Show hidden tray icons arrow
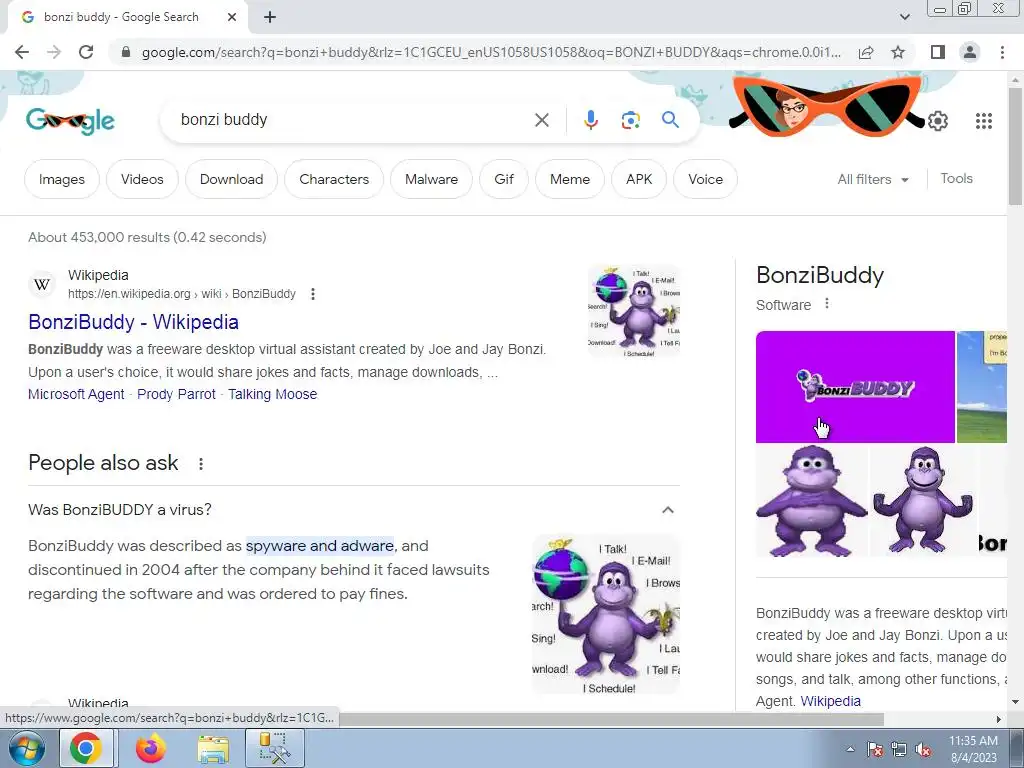The width and height of the screenshot is (1024, 768). click(850, 749)
